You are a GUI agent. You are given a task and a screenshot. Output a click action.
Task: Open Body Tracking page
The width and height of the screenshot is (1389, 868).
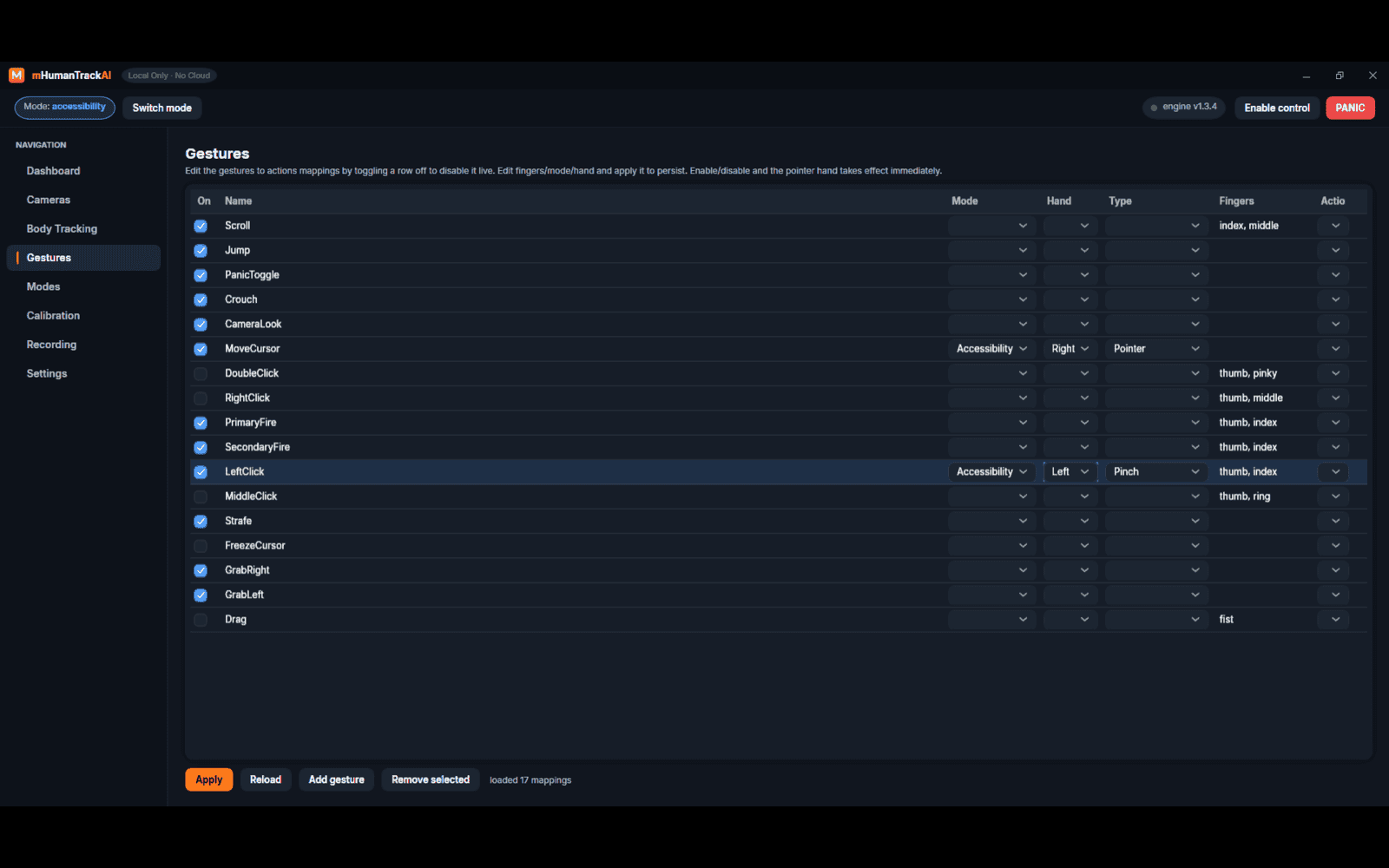83,229
